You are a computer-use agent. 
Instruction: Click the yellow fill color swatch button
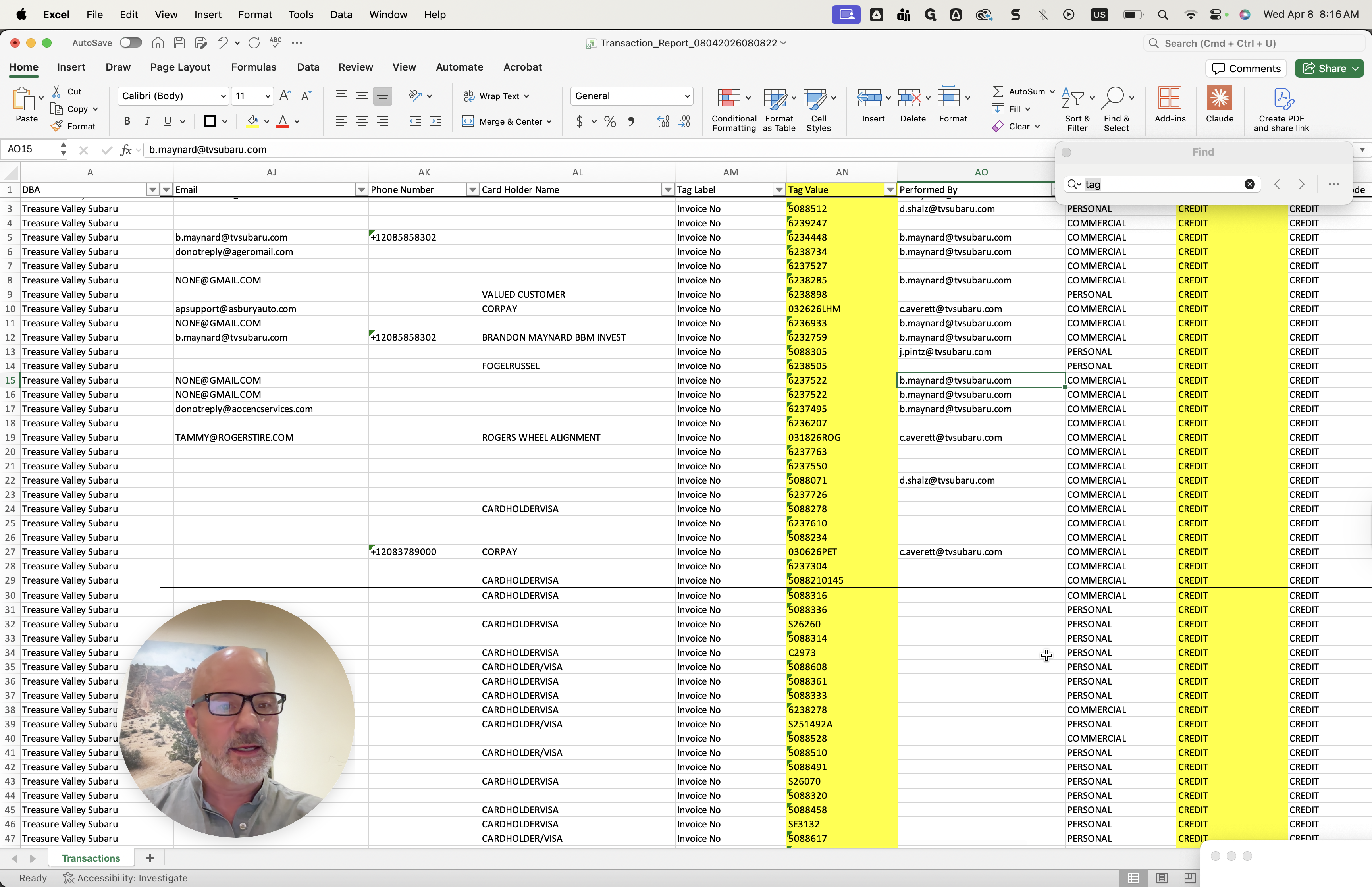pos(252,121)
